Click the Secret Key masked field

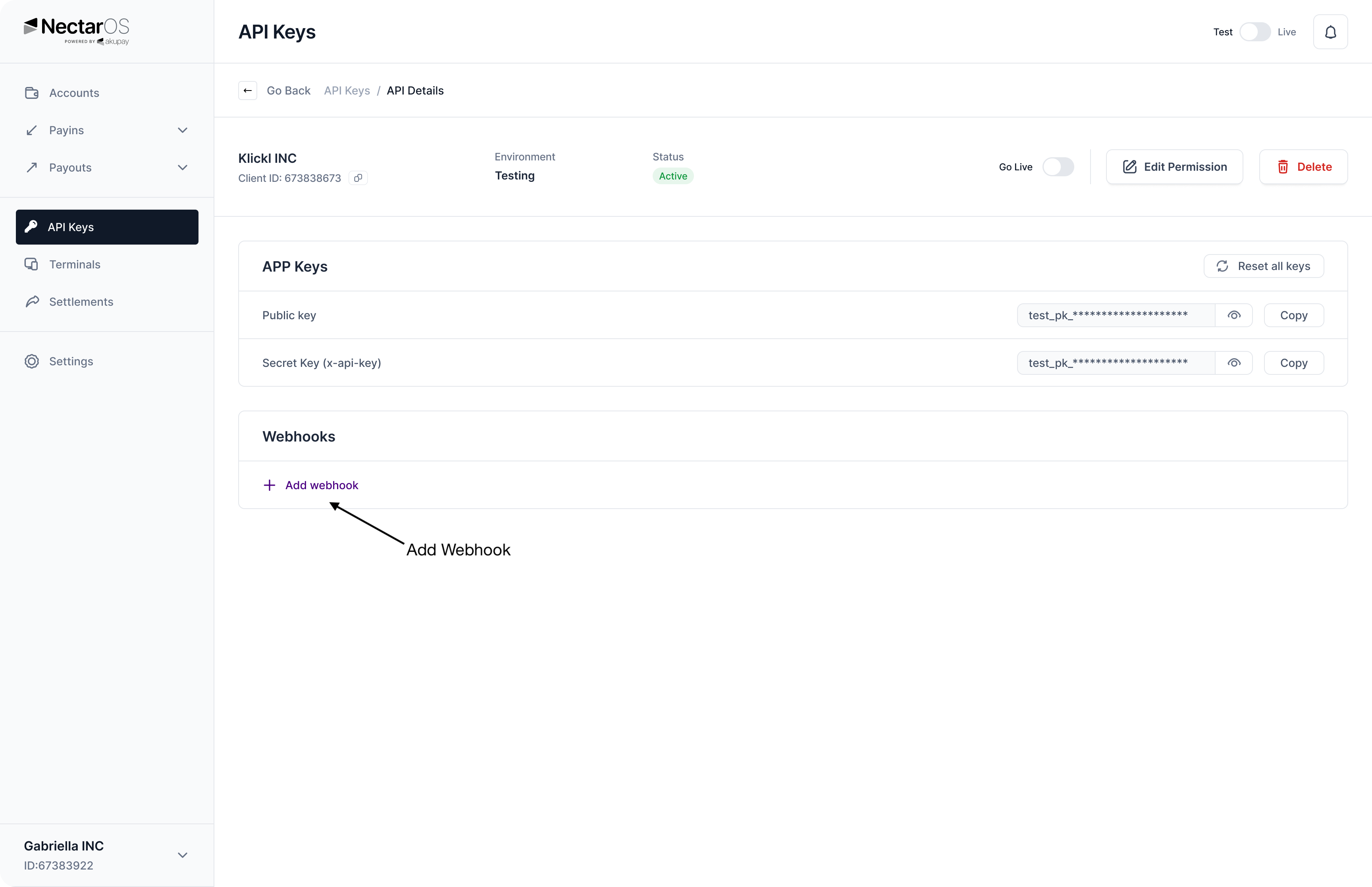click(1116, 363)
